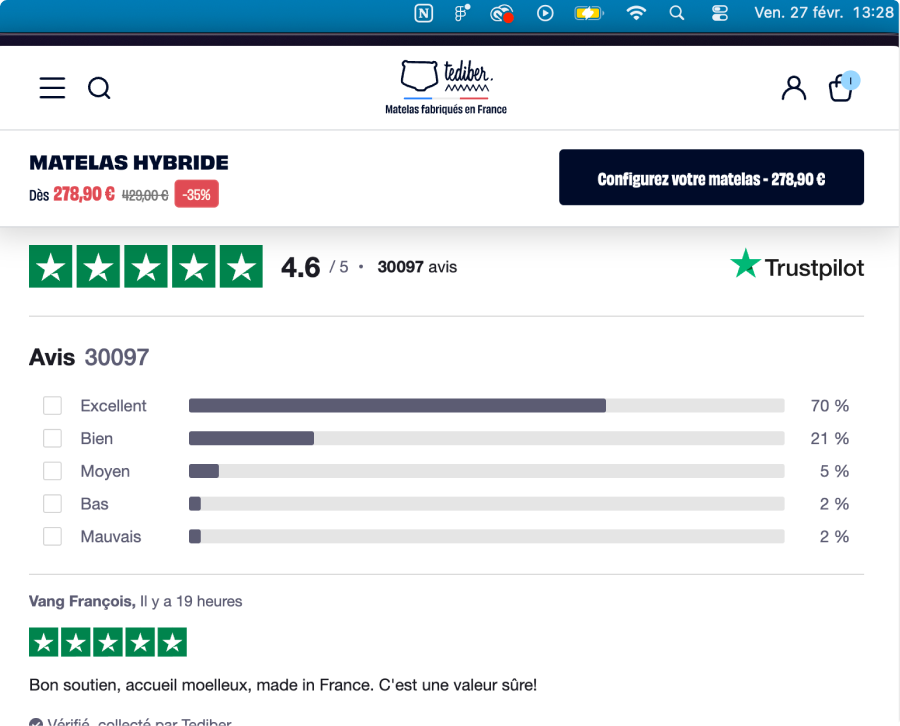The width and height of the screenshot is (900, 726).
Task: Open Notion icon in macOS menu bar
Action: click(x=424, y=13)
